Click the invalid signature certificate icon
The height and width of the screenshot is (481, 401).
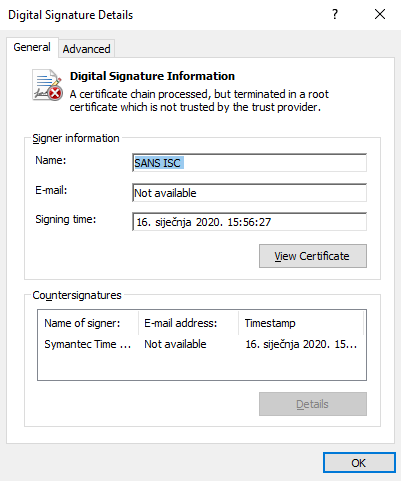47,85
